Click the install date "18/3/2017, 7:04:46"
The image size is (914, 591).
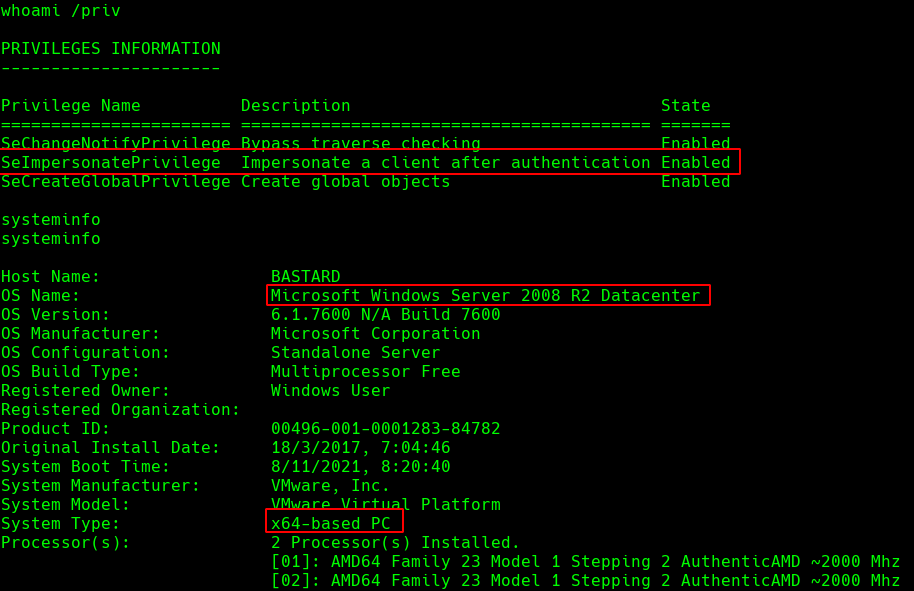point(360,448)
